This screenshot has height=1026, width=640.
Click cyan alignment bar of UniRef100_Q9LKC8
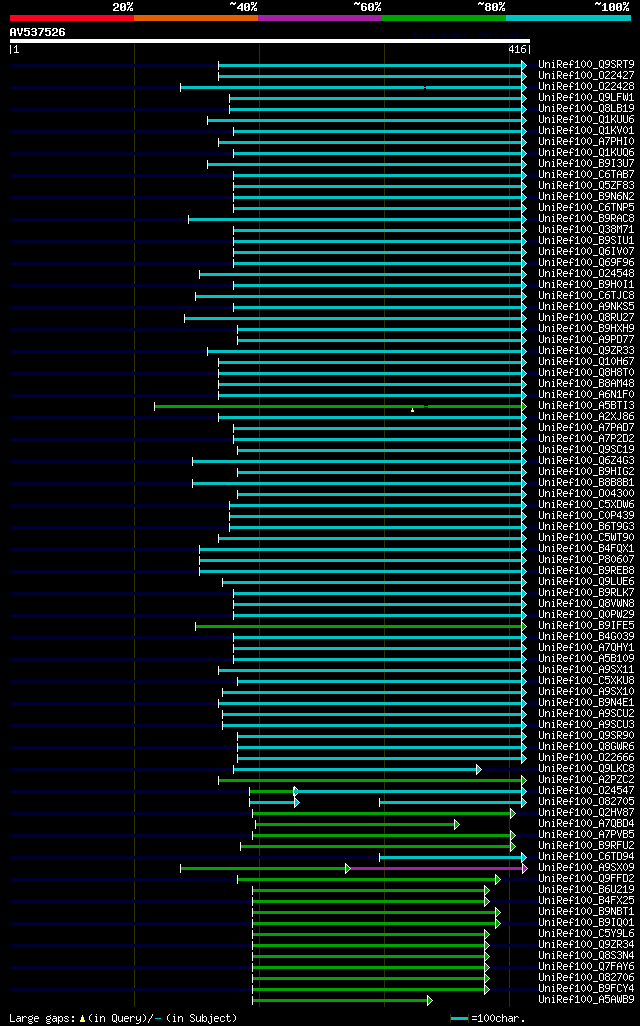point(357,770)
